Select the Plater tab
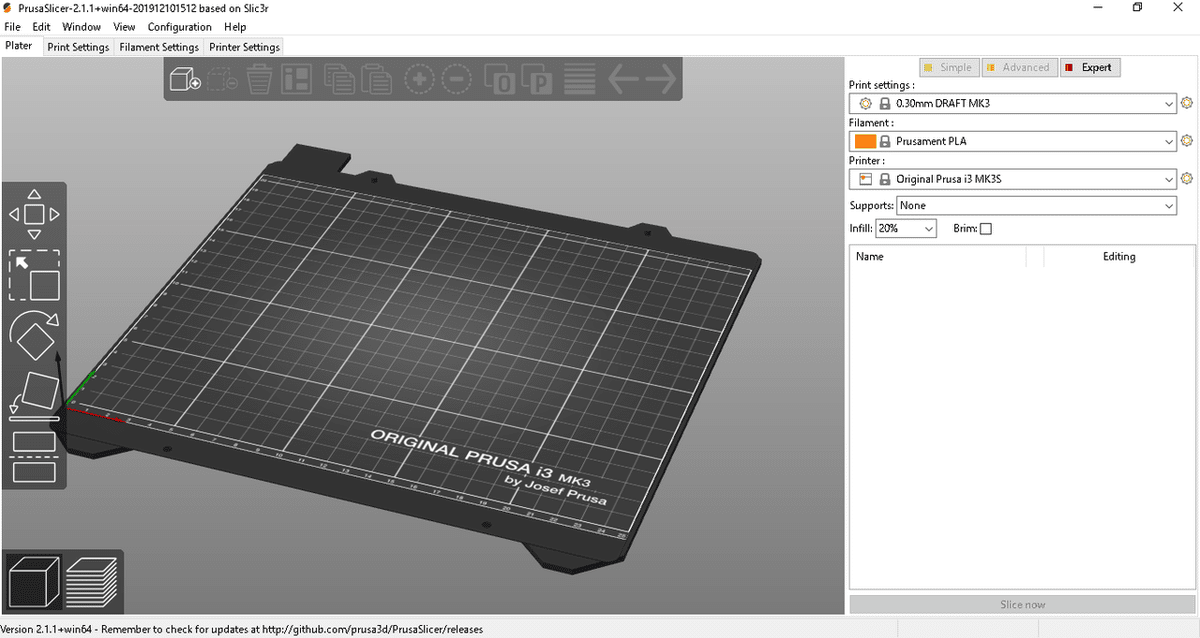 click(x=19, y=46)
